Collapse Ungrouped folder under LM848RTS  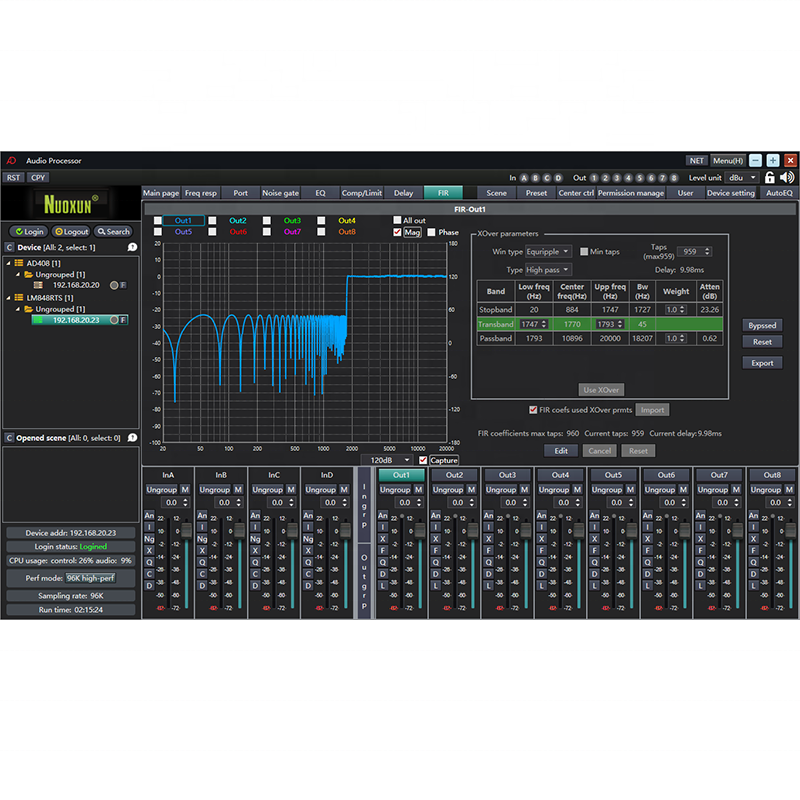(x=18, y=309)
